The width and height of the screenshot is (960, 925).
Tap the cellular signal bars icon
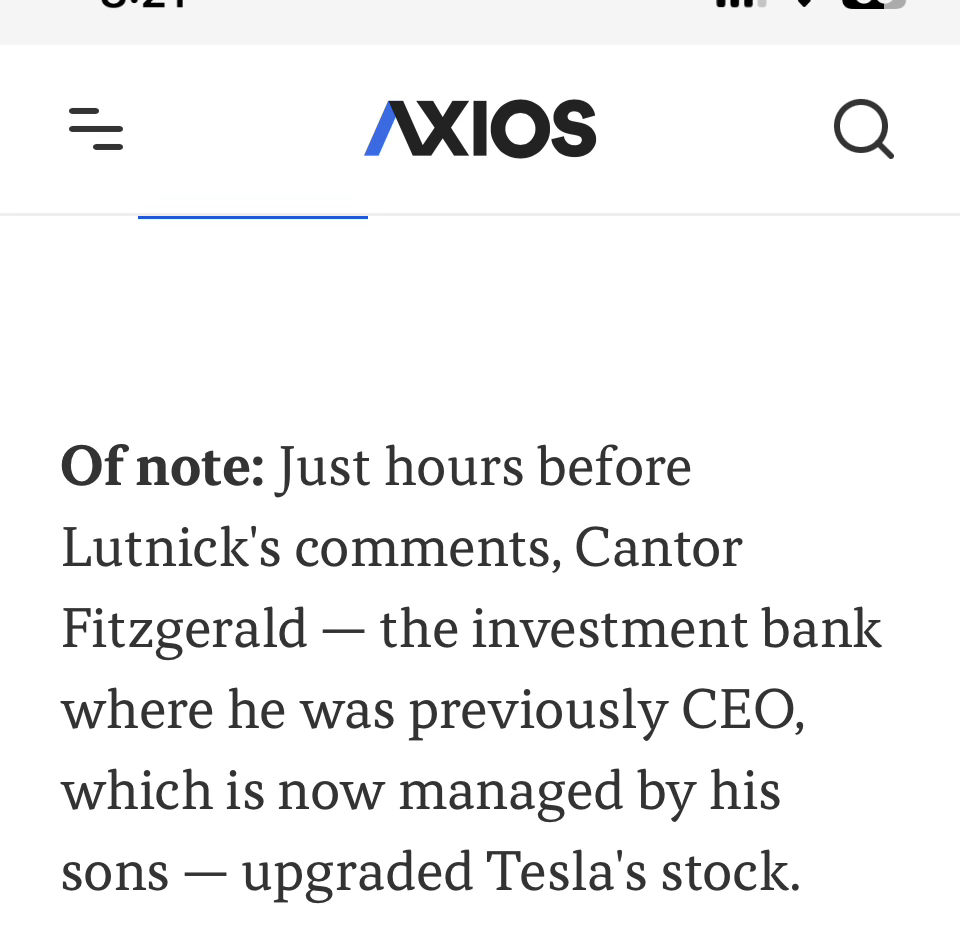tap(741, 5)
